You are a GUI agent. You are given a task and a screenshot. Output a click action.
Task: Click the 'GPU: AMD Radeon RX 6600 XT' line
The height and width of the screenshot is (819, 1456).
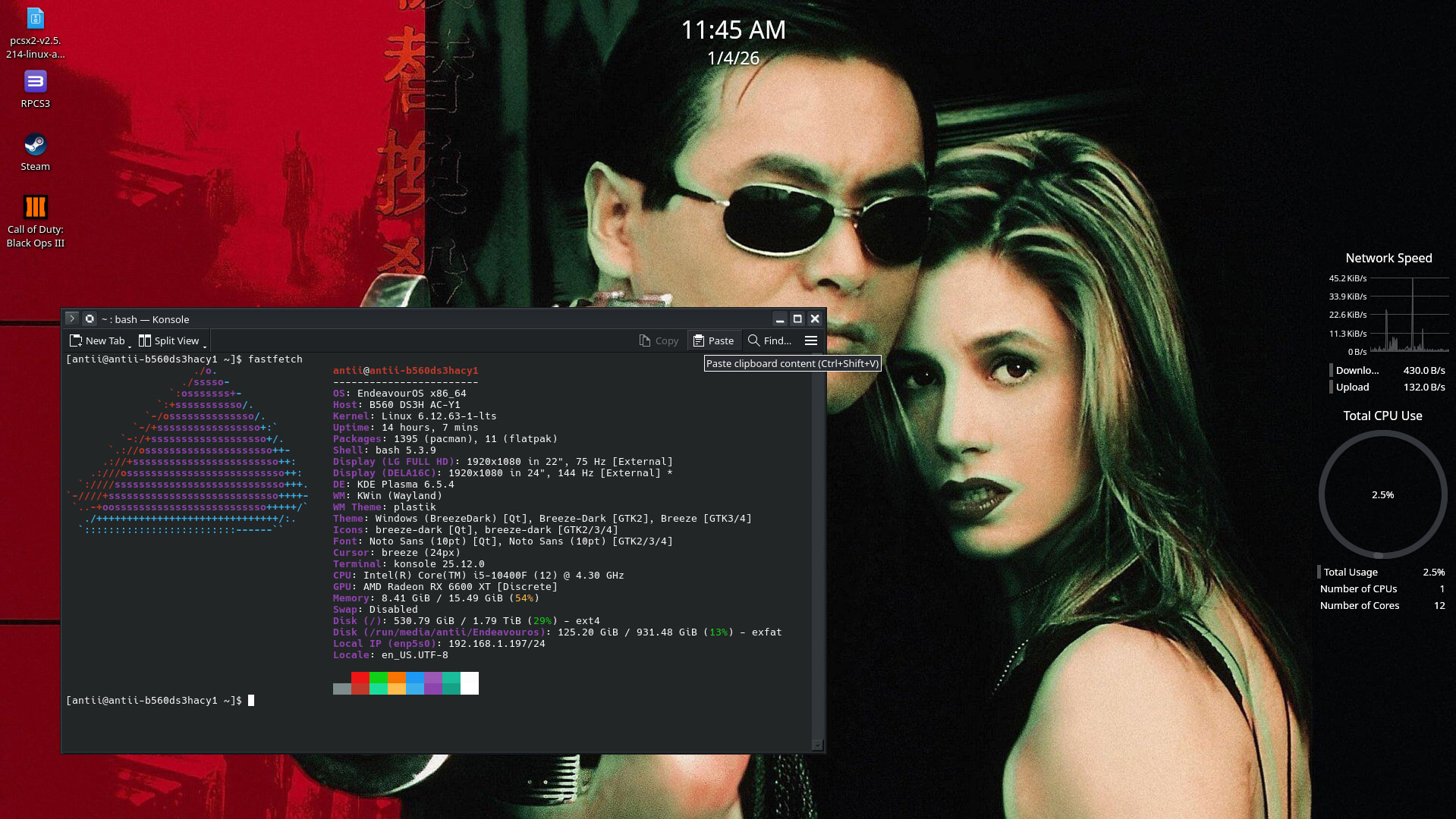point(445,586)
